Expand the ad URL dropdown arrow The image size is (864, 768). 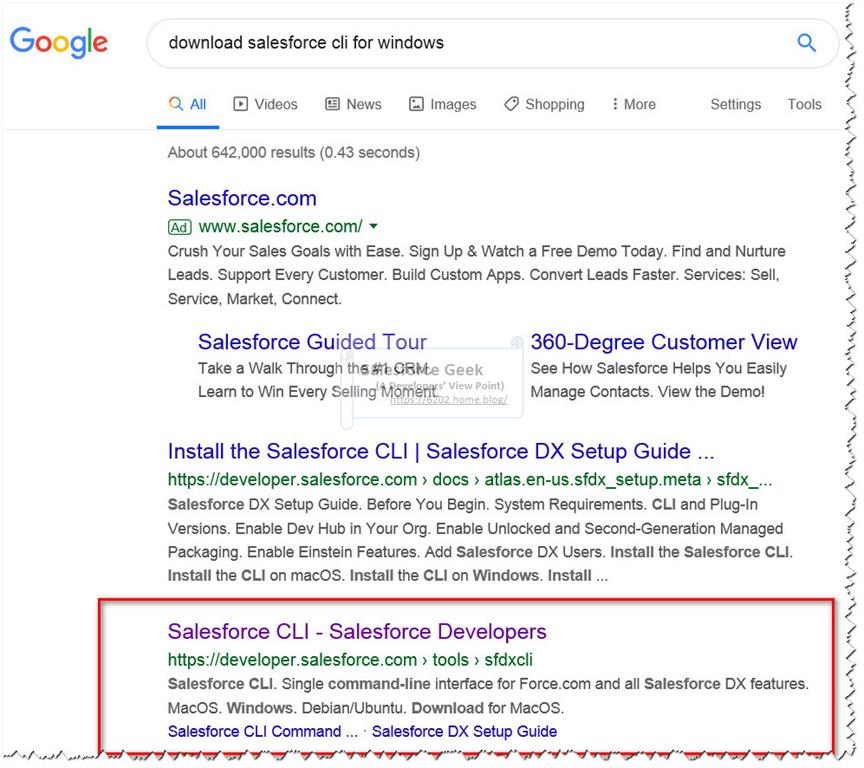coord(374,226)
